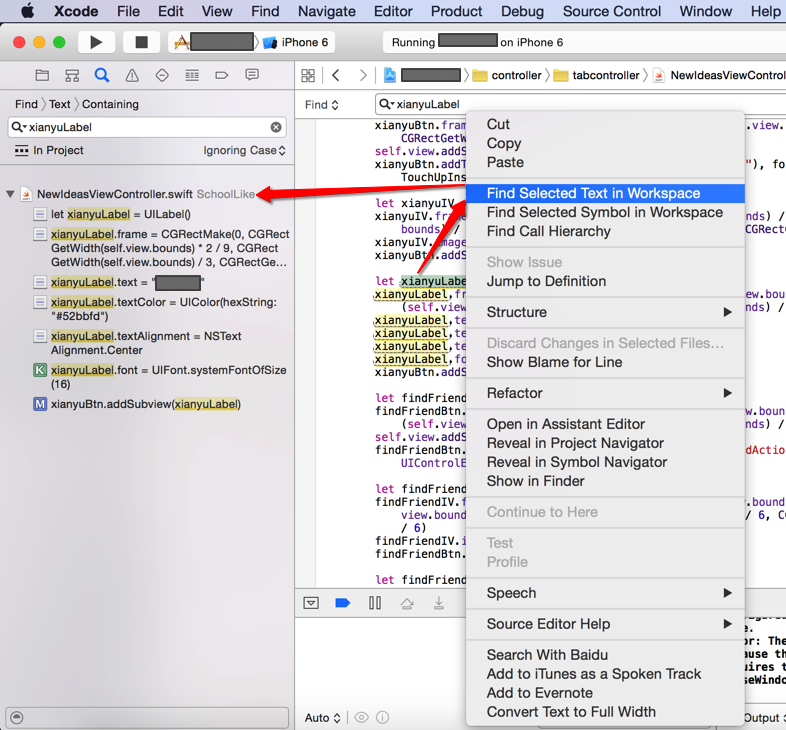Open the Navigate menu
Image resolution: width=786 pixels, height=730 pixels.
(327, 11)
